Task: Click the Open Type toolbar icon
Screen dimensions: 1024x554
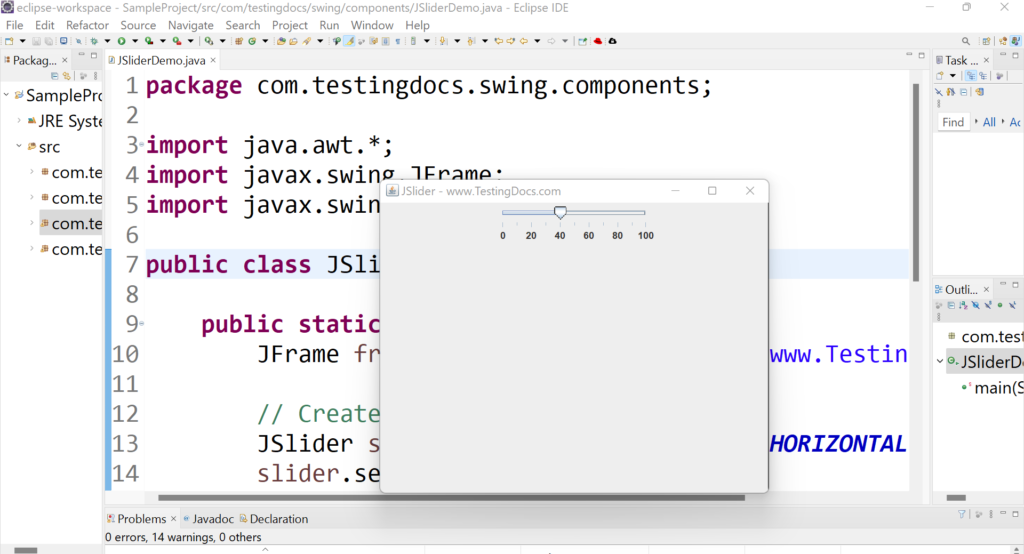Action: coord(281,41)
